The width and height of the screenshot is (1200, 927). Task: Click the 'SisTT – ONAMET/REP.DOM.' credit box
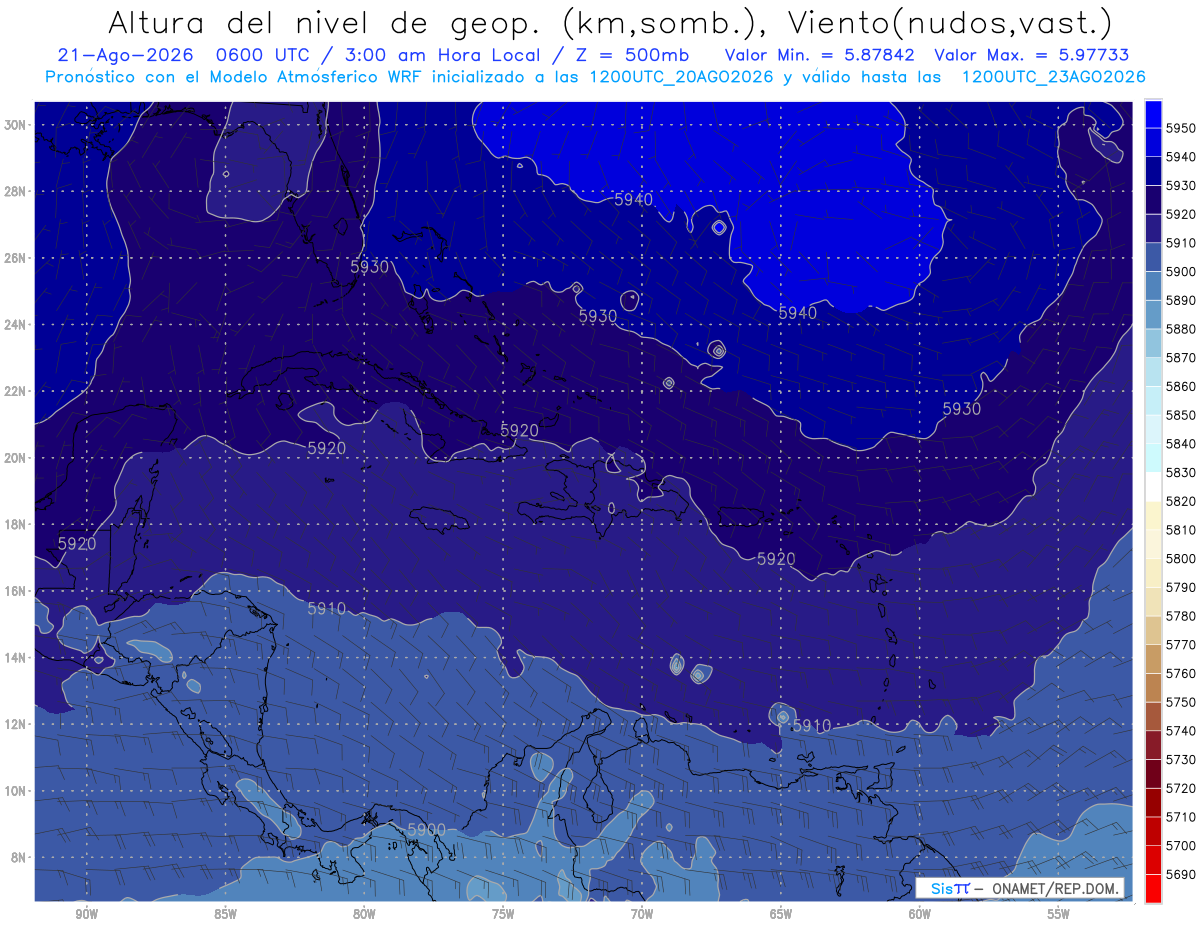tap(1020, 888)
